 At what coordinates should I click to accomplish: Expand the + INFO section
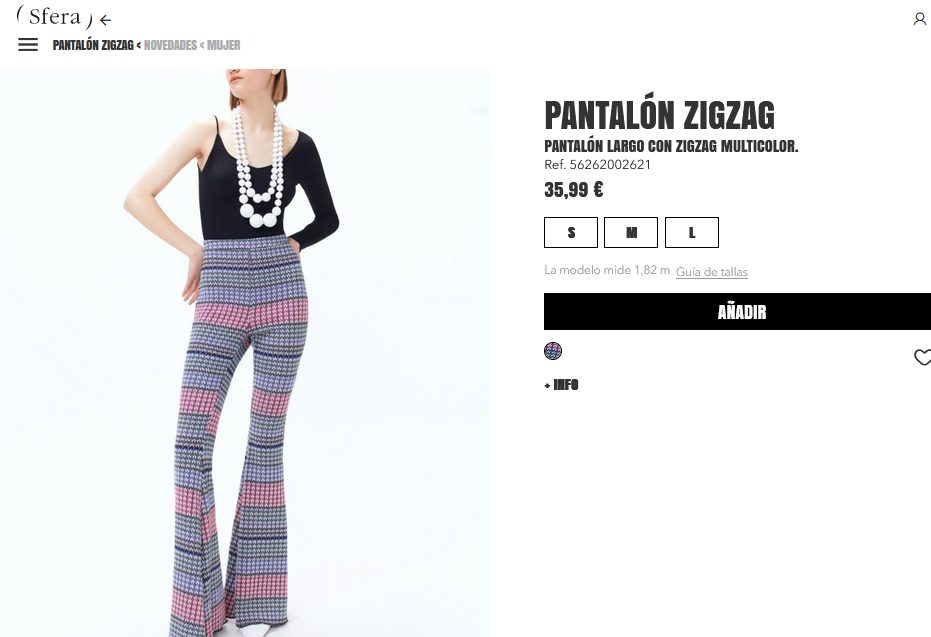561,385
